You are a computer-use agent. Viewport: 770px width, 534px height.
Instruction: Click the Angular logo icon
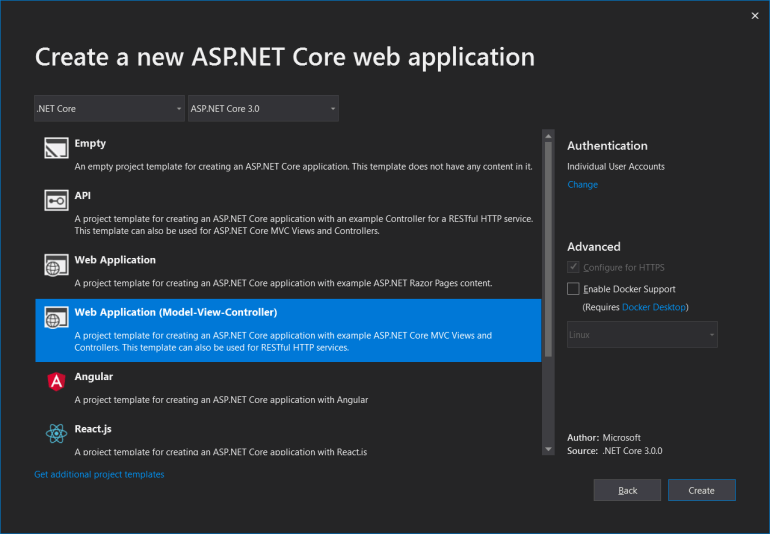point(56,381)
